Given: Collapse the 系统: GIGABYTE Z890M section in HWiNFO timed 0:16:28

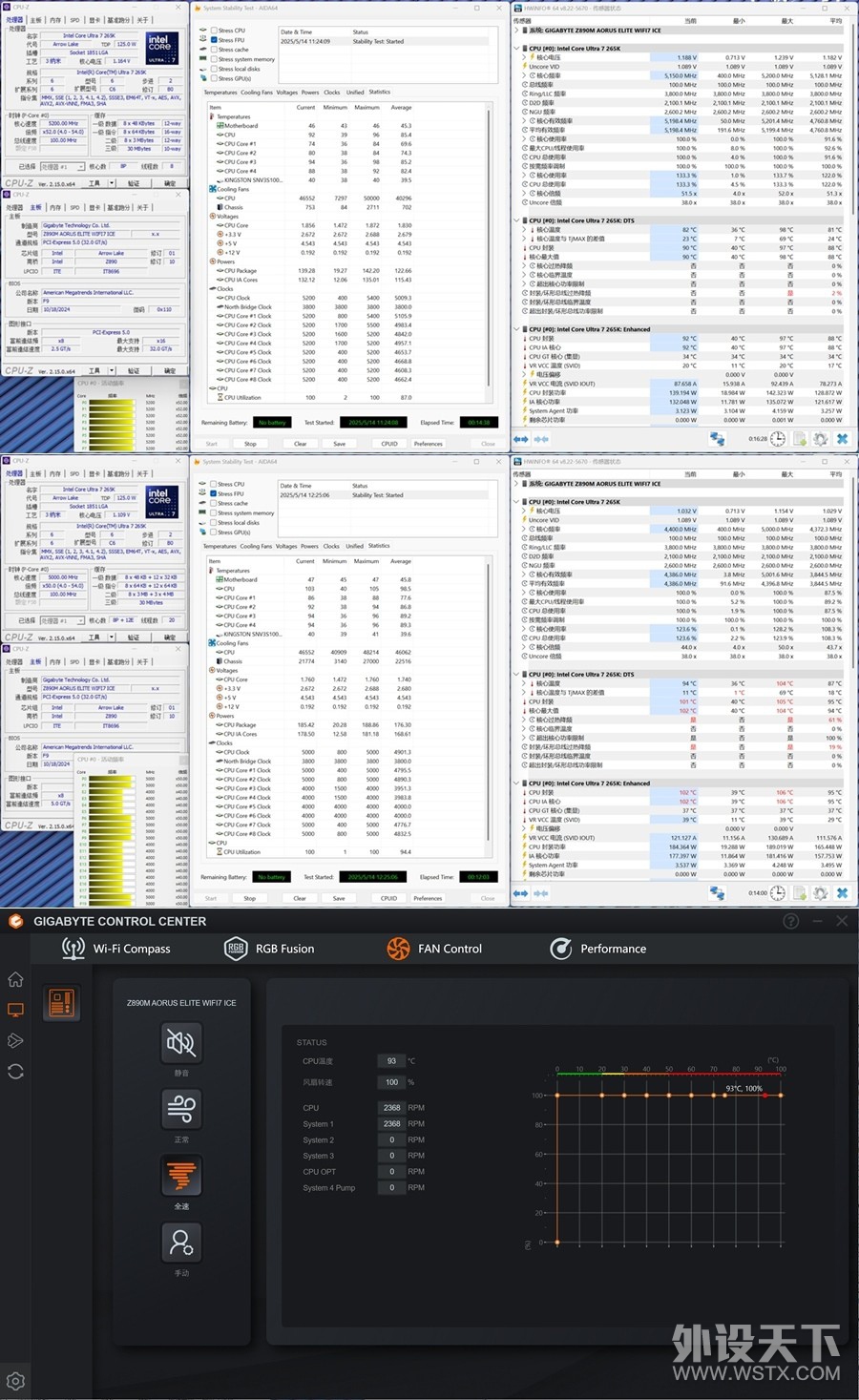Looking at the screenshot, I should pos(517,30).
